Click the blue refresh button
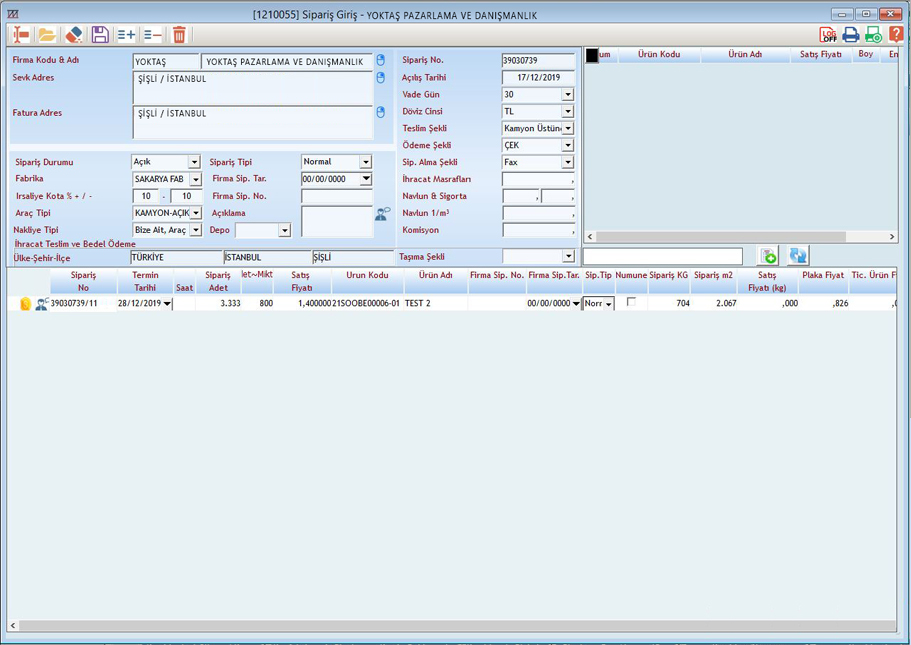Image resolution: width=911 pixels, height=645 pixels. [x=797, y=257]
